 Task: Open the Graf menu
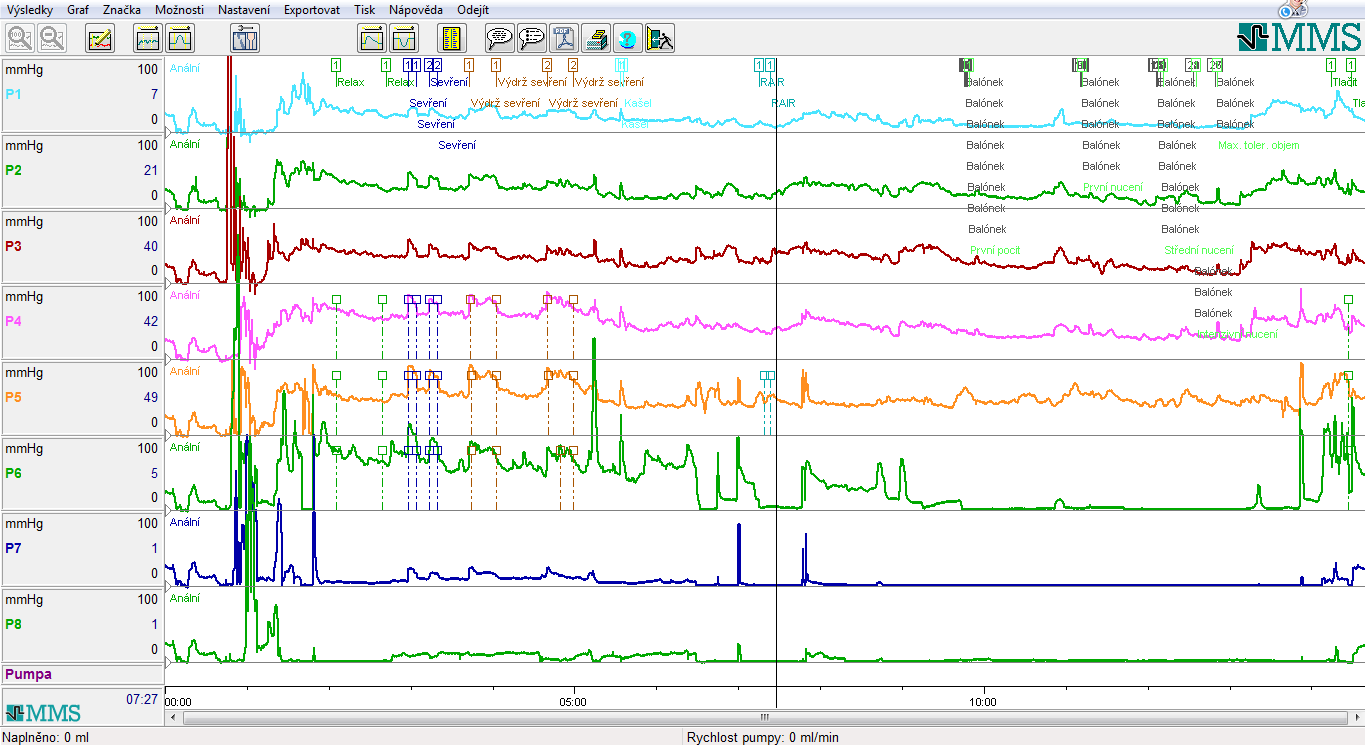coord(78,9)
